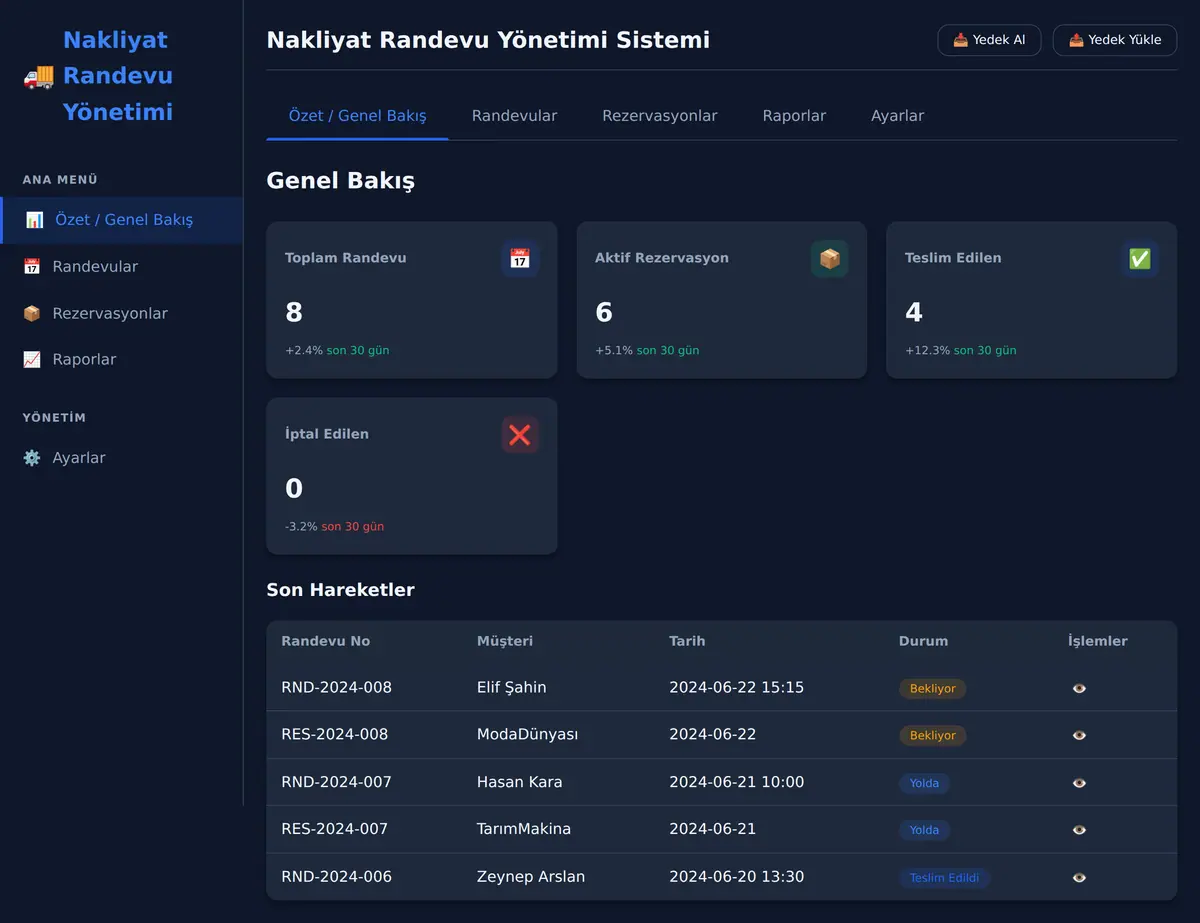This screenshot has height=923, width=1200.
Task: Click the calendar icon on Toplam Randevu card
Action: click(520, 259)
